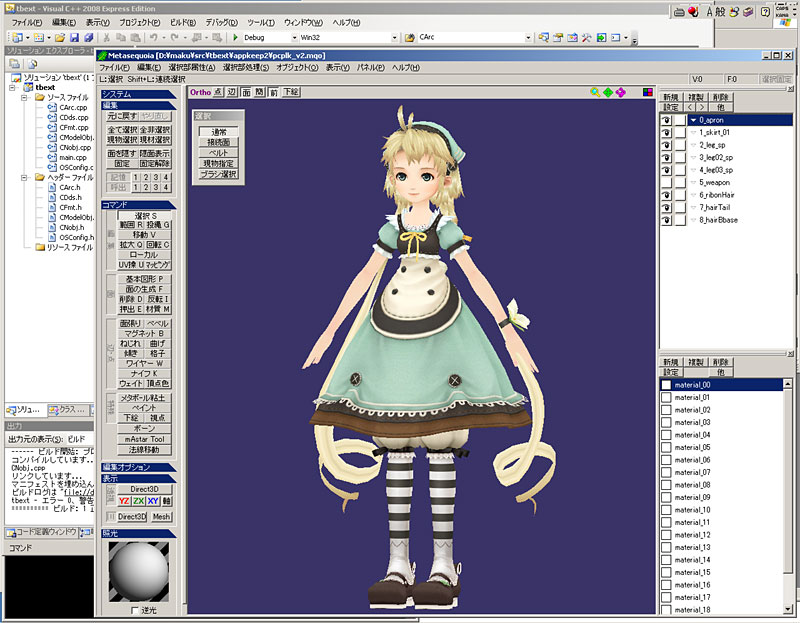Click the lighting sphere preview

coord(139,572)
